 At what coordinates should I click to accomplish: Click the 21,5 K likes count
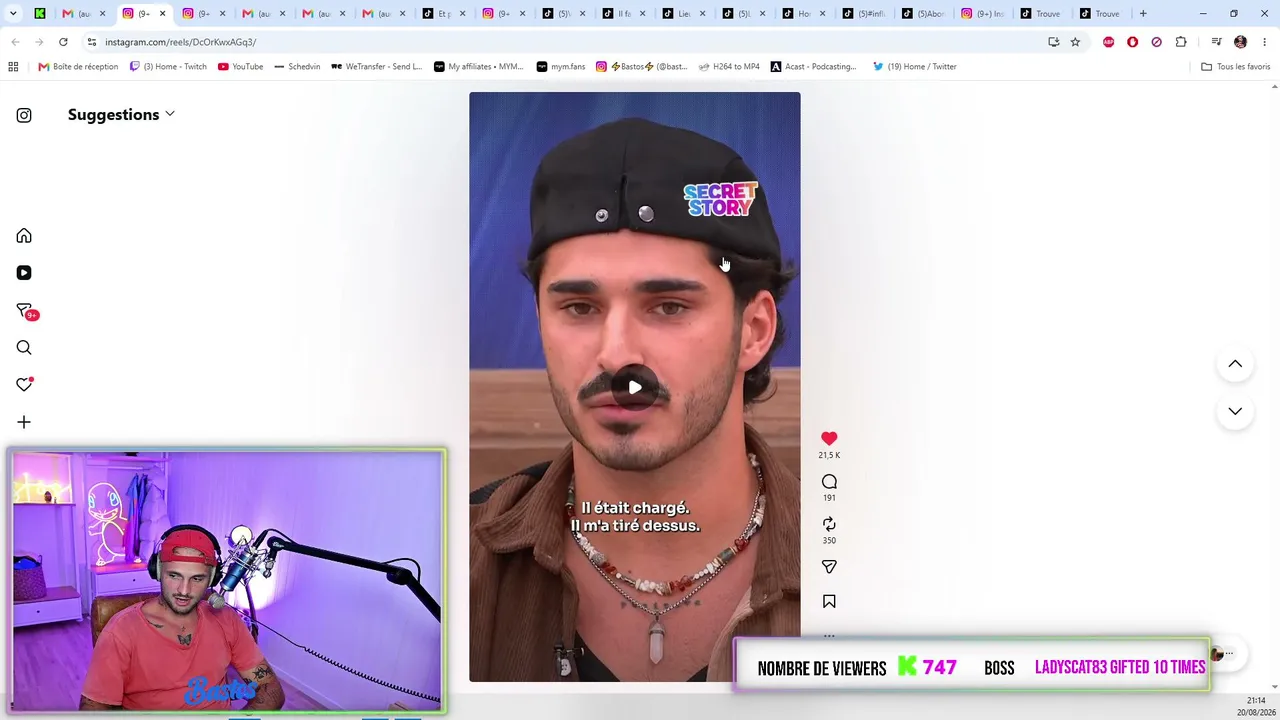coord(829,455)
